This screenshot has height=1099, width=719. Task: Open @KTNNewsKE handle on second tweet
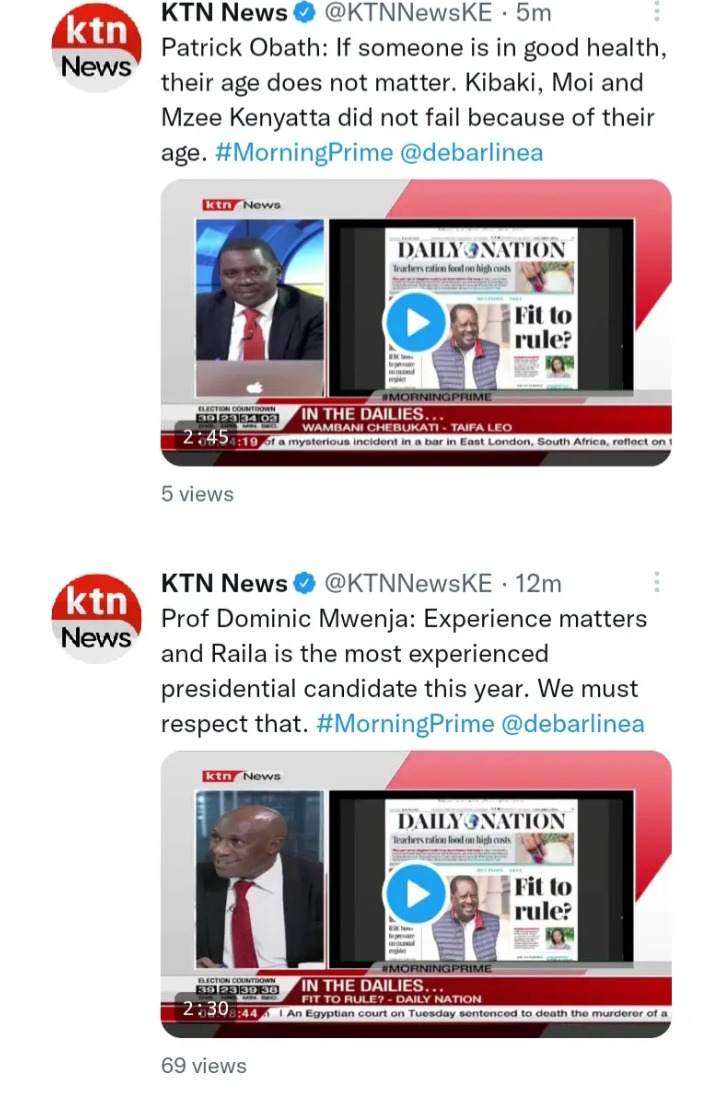pos(408,583)
